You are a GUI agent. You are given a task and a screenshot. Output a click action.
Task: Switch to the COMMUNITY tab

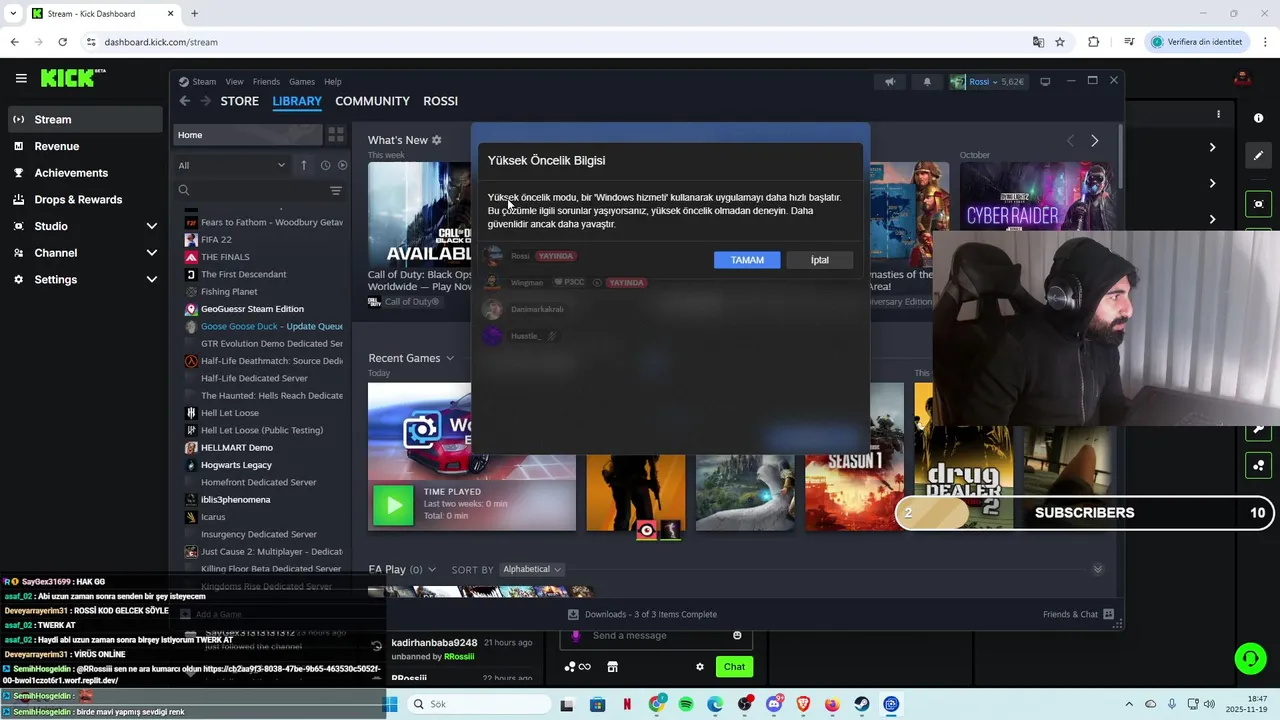point(372,101)
